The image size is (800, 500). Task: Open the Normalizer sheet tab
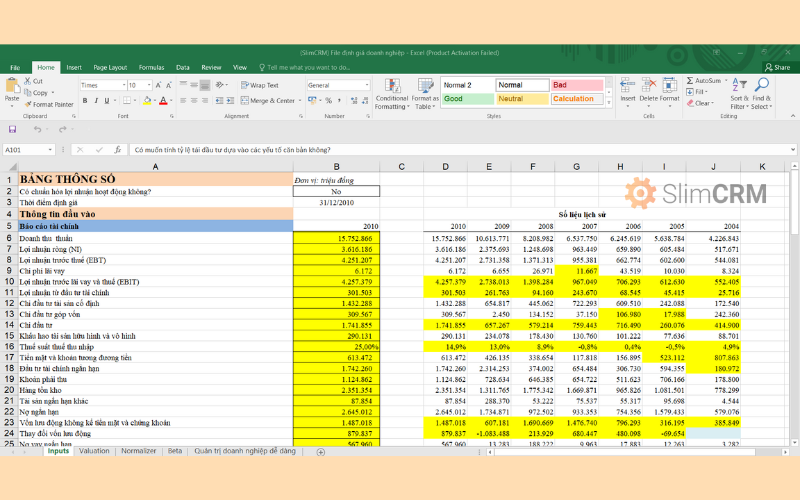139,451
